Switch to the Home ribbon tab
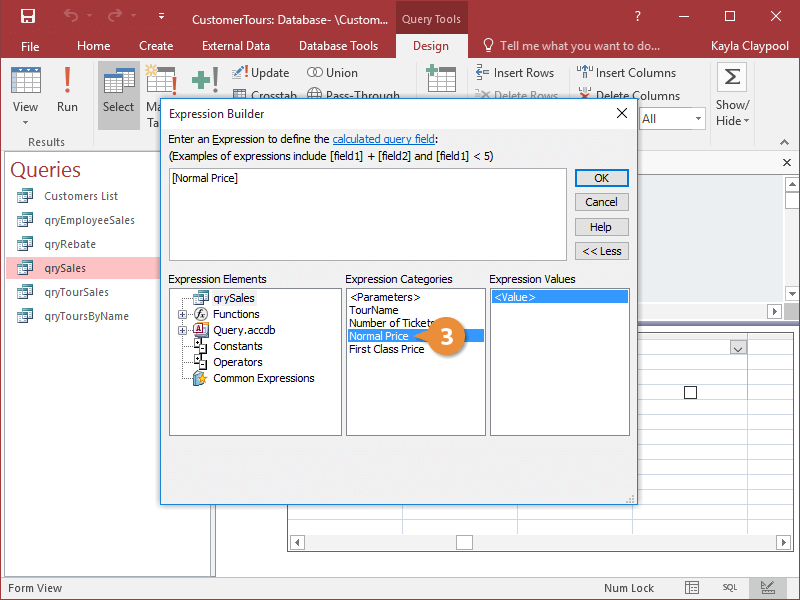The image size is (800, 600). coord(93,45)
